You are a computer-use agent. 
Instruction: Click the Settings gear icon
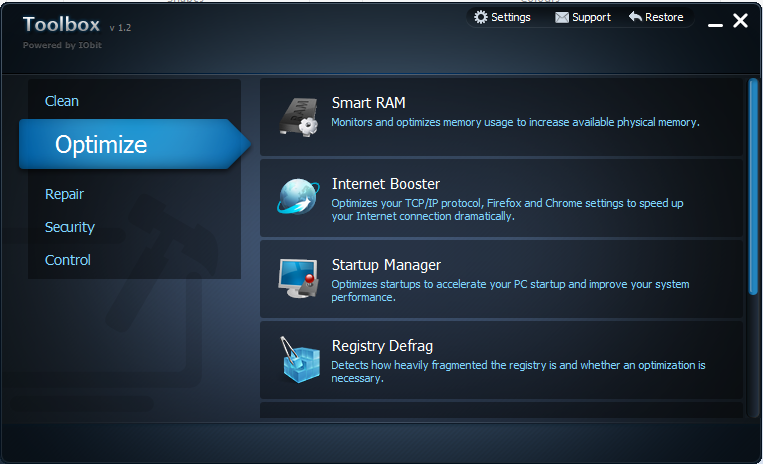pyautogui.click(x=481, y=17)
